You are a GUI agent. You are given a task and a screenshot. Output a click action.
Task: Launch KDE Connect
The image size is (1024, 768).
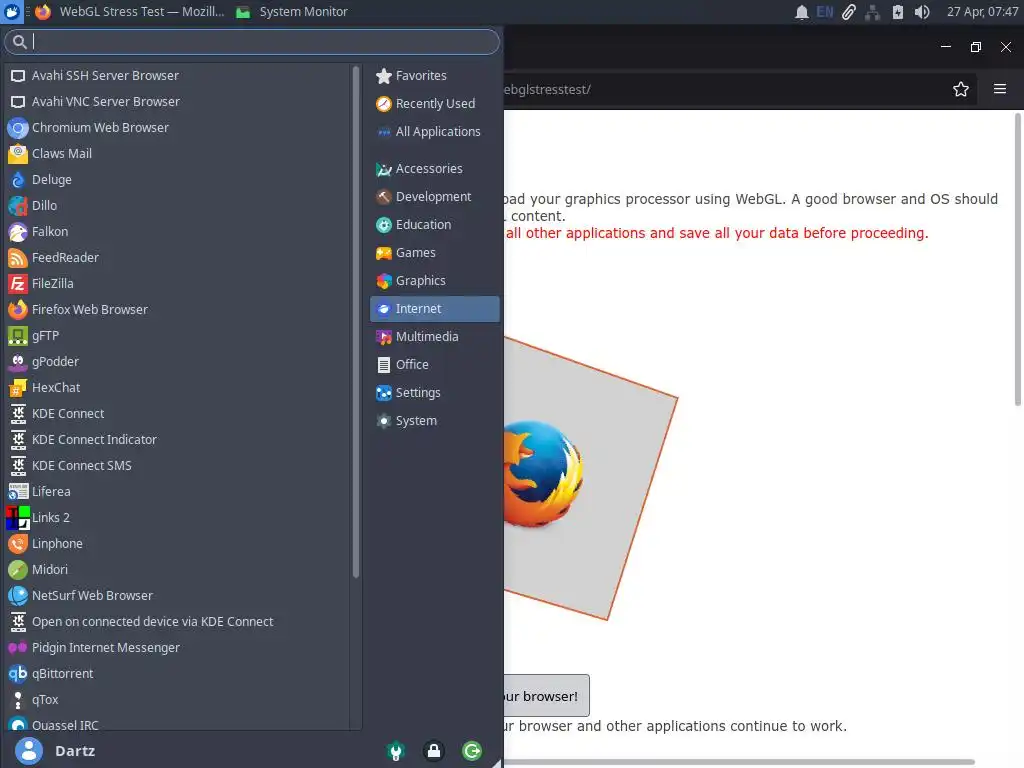pyautogui.click(x=177, y=414)
